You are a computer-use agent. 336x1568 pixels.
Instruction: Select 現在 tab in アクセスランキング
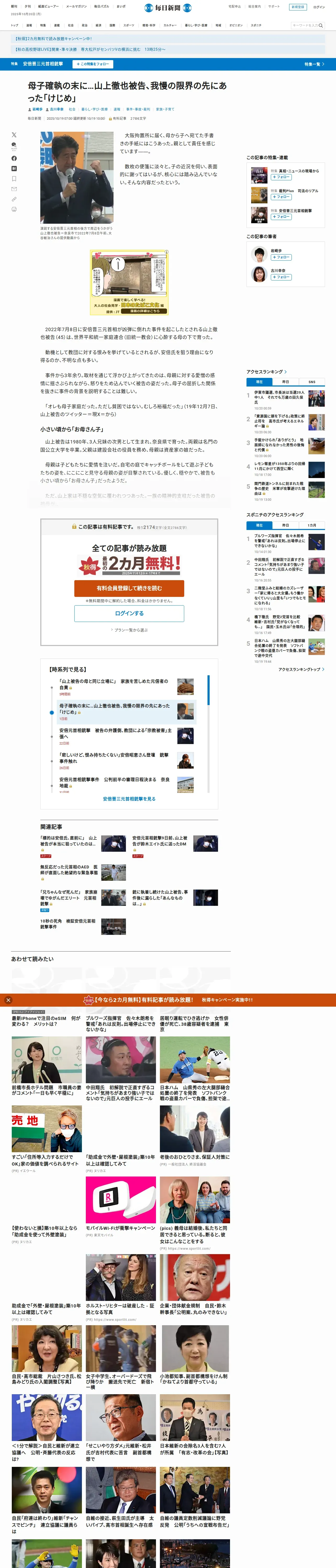coord(259,382)
